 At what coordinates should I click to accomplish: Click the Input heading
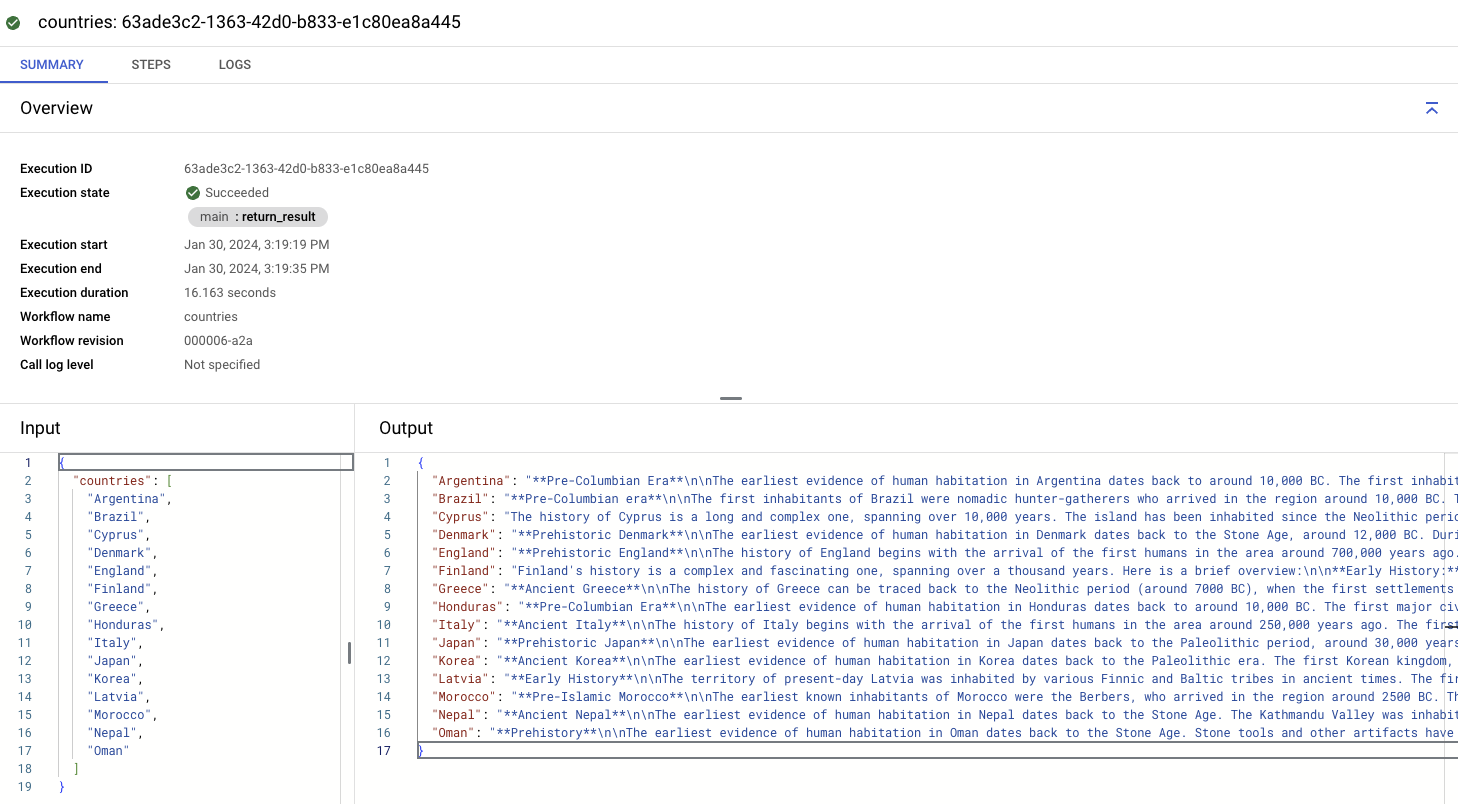[x=40, y=428]
